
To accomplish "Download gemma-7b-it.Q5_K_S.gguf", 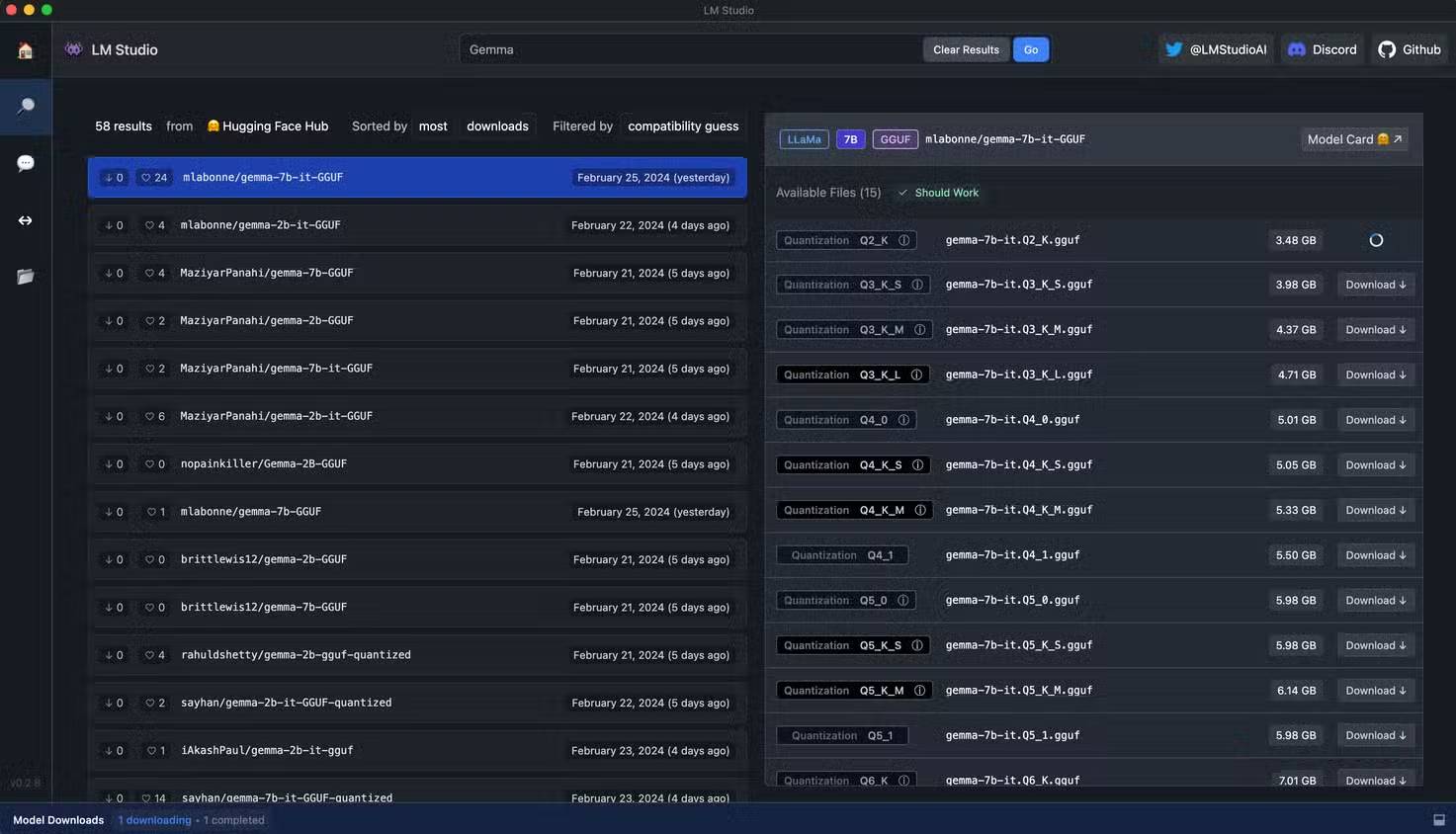I will (1376, 646).
